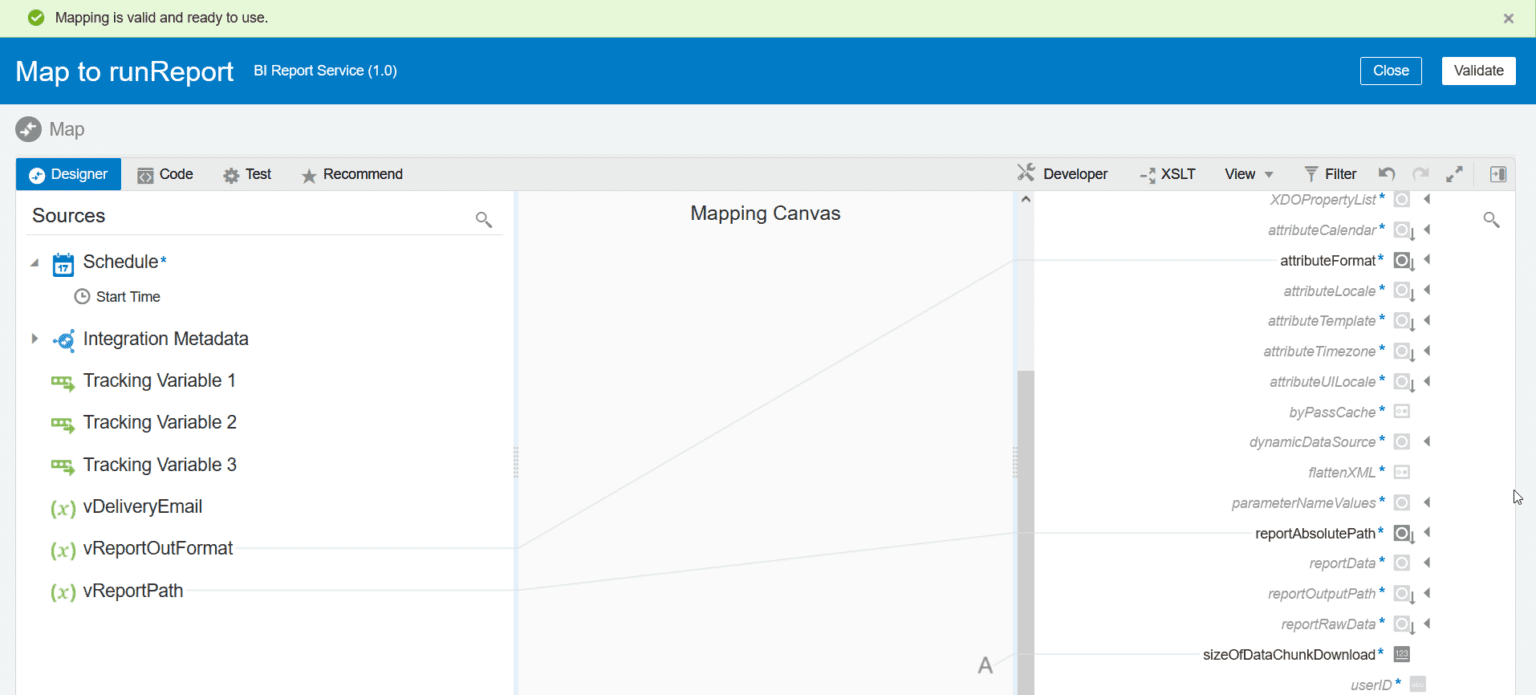Open the View dropdown menu
This screenshot has height=695, width=1536.
tap(1245, 173)
